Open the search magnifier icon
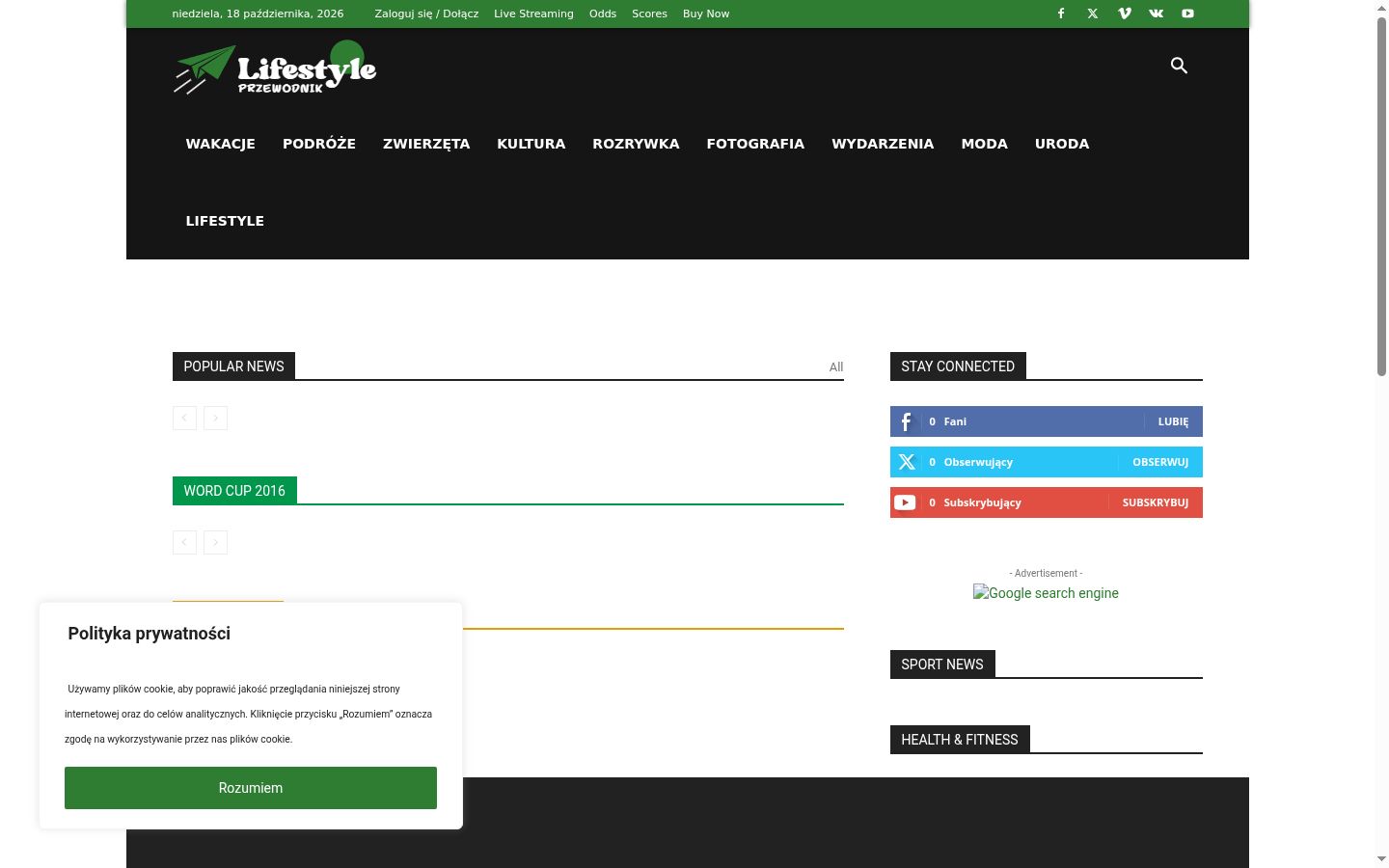 pyautogui.click(x=1179, y=66)
